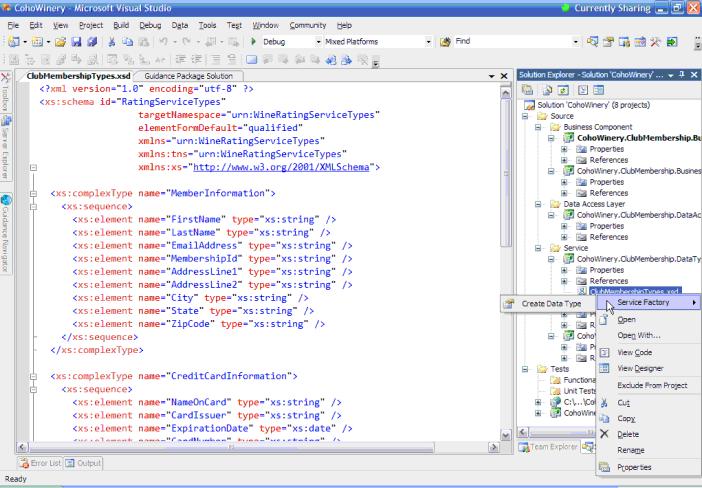
Task: Click Solution Explorer's View Designer toolbar icon
Action: pos(599,90)
